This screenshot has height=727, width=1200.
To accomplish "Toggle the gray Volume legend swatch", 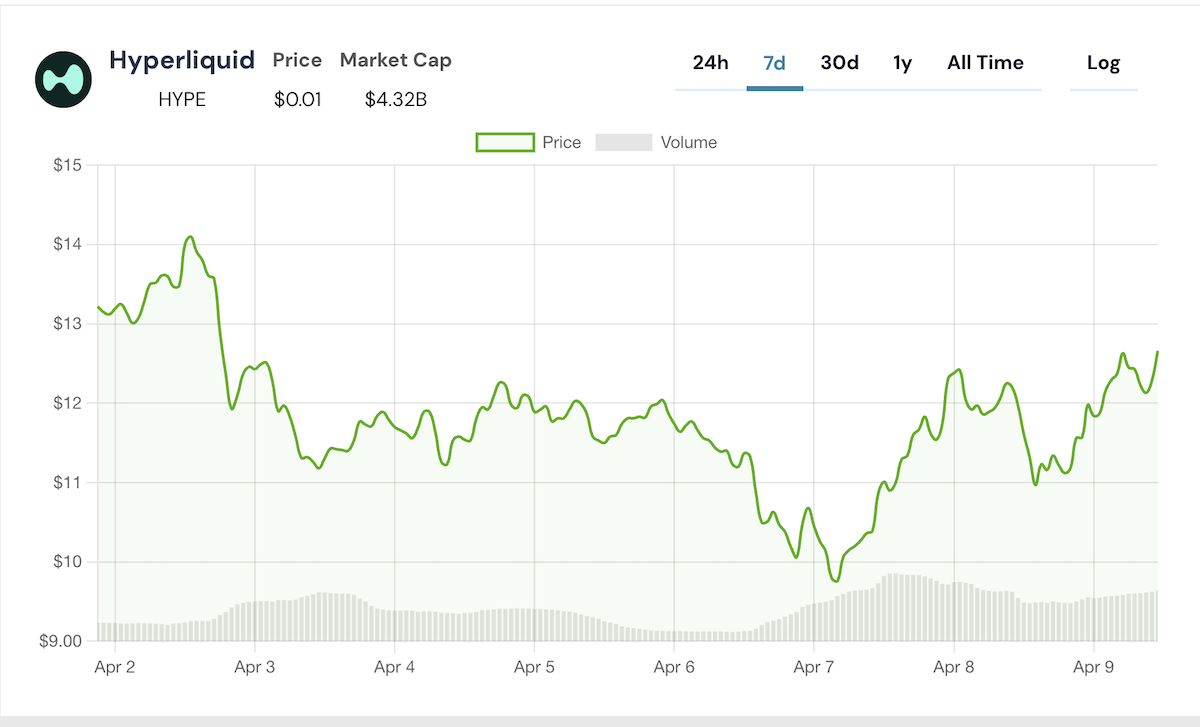I will (624, 143).
